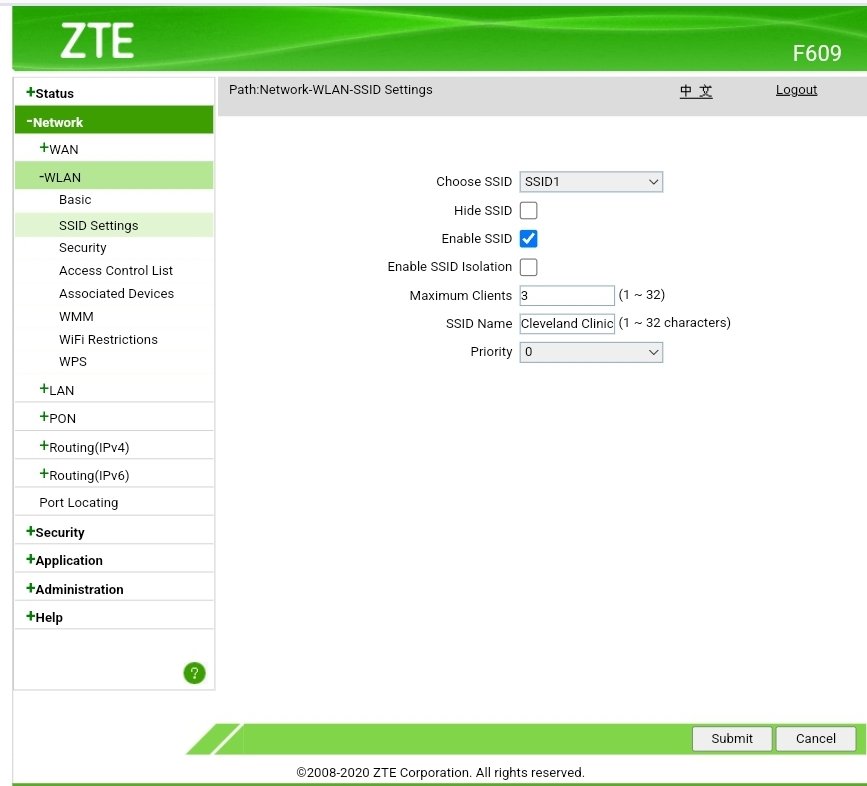Click the Choose SSID label

(474, 181)
